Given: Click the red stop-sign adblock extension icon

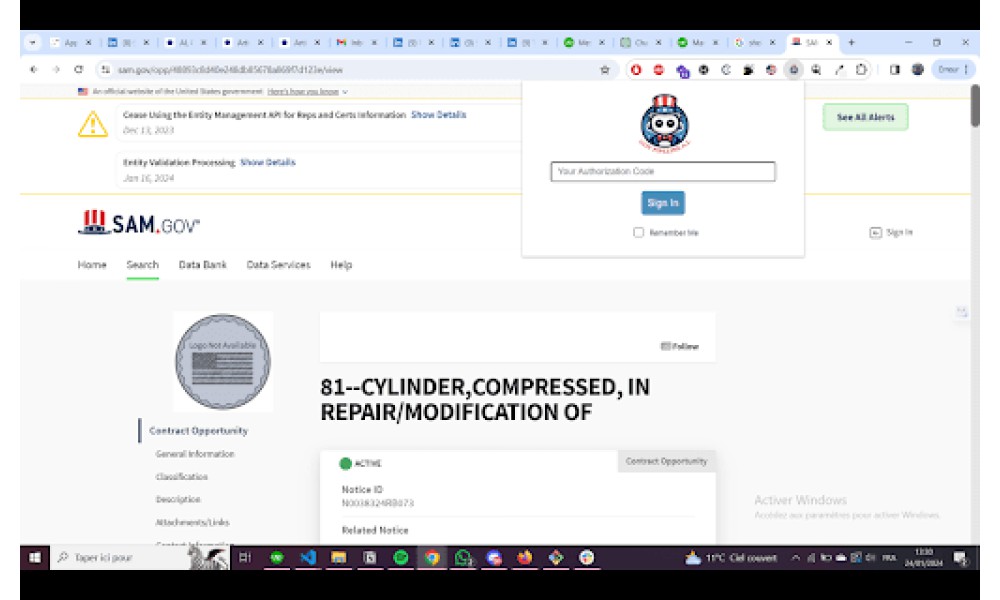Looking at the screenshot, I should [659, 70].
